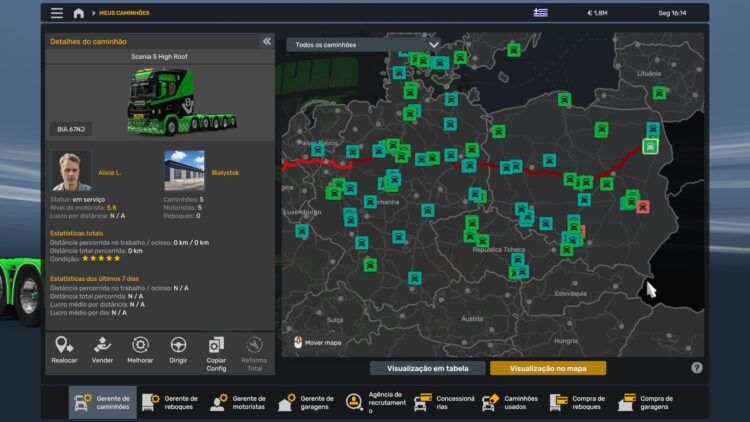This screenshot has width=750, height=422.
Task: Click the BIA 67NJ license plate label
Action: point(71,129)
